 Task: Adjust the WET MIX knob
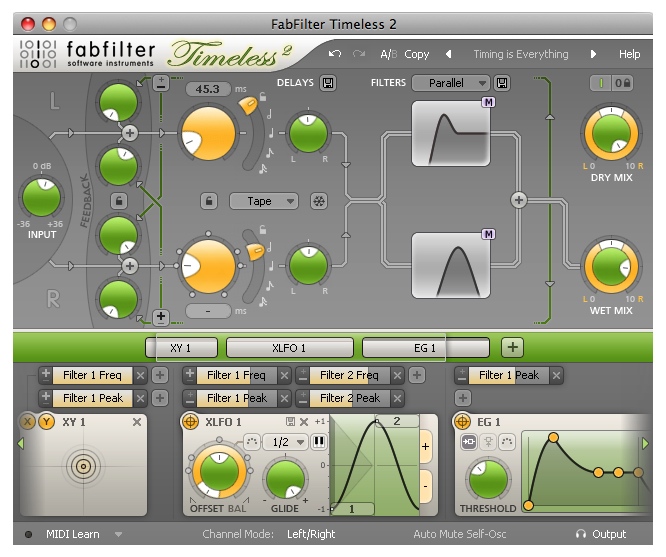point(611,267)
